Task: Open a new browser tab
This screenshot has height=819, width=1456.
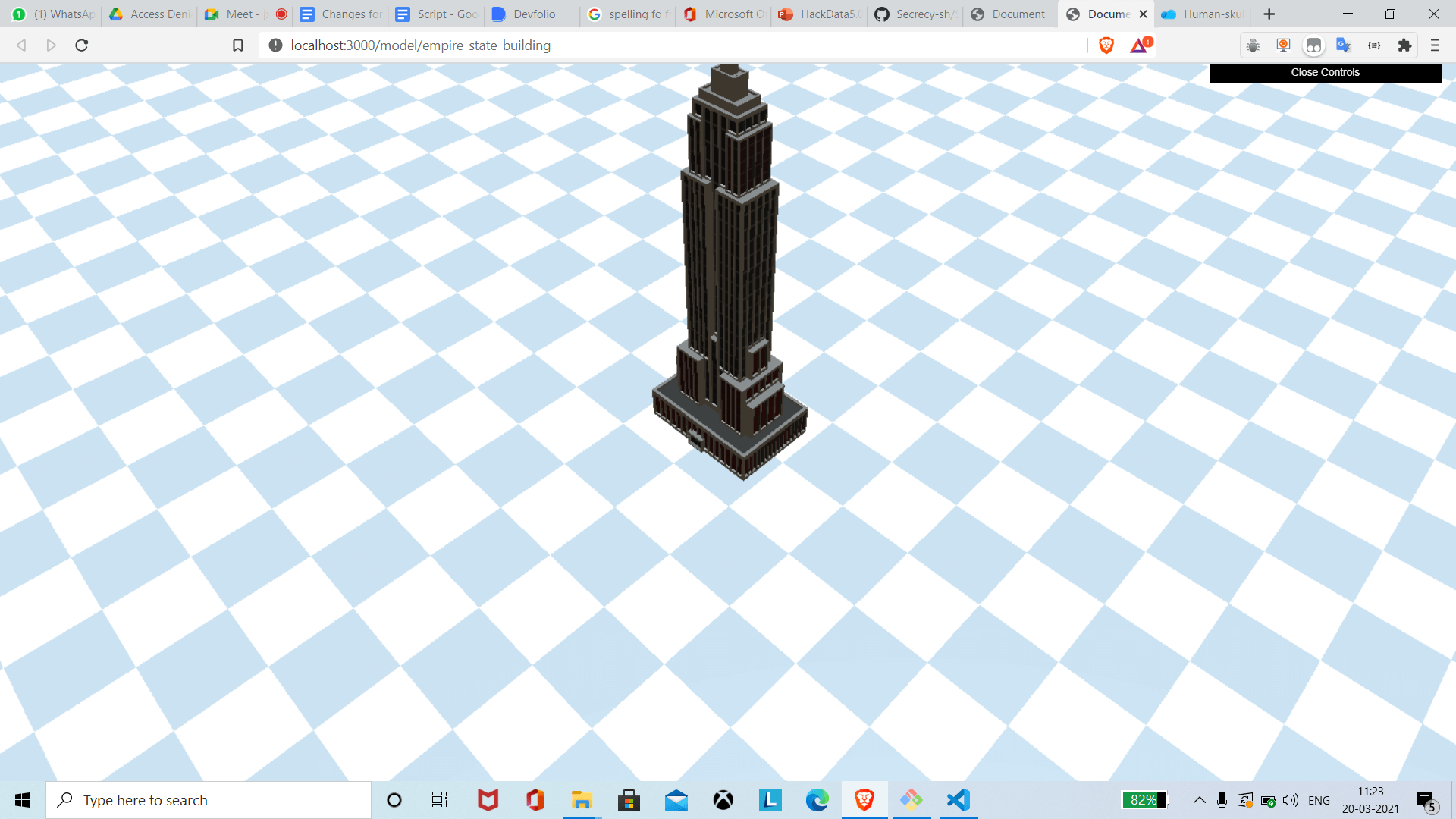Action: tap(1269, 14)
